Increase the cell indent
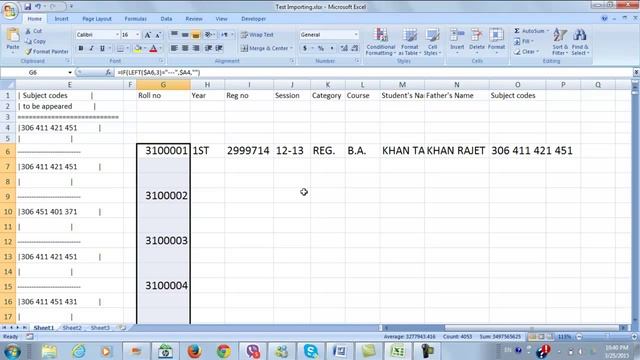The width and height of the screenshot is (640, 360). 219,48
